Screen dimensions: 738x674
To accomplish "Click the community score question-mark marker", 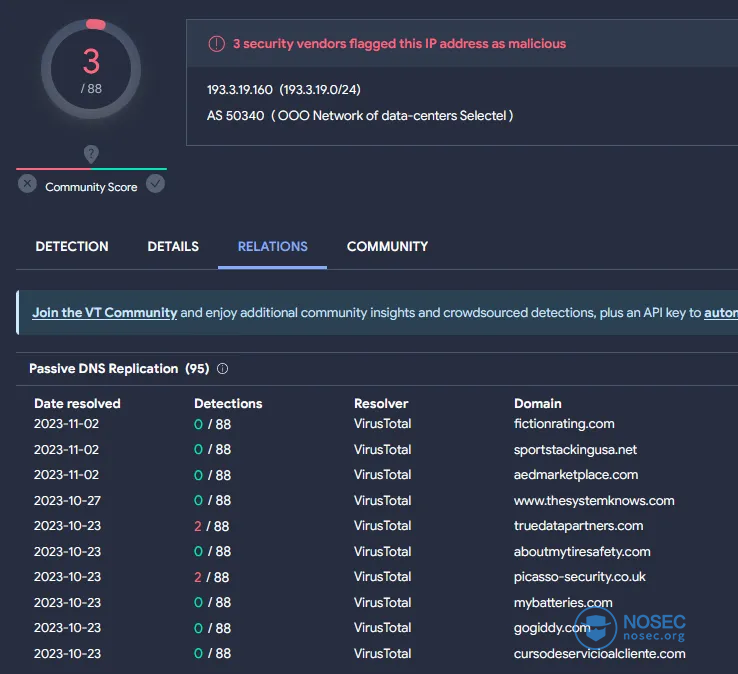I will tap(91, 153).
